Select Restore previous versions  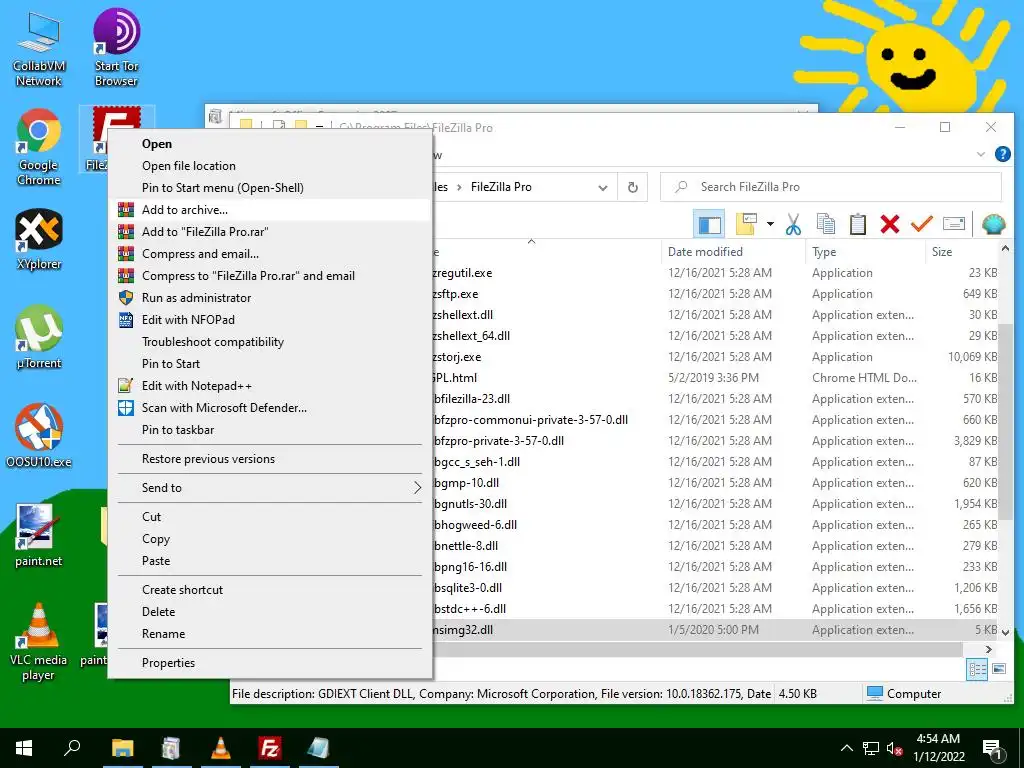pyautogui.click(x=270, y=459)
